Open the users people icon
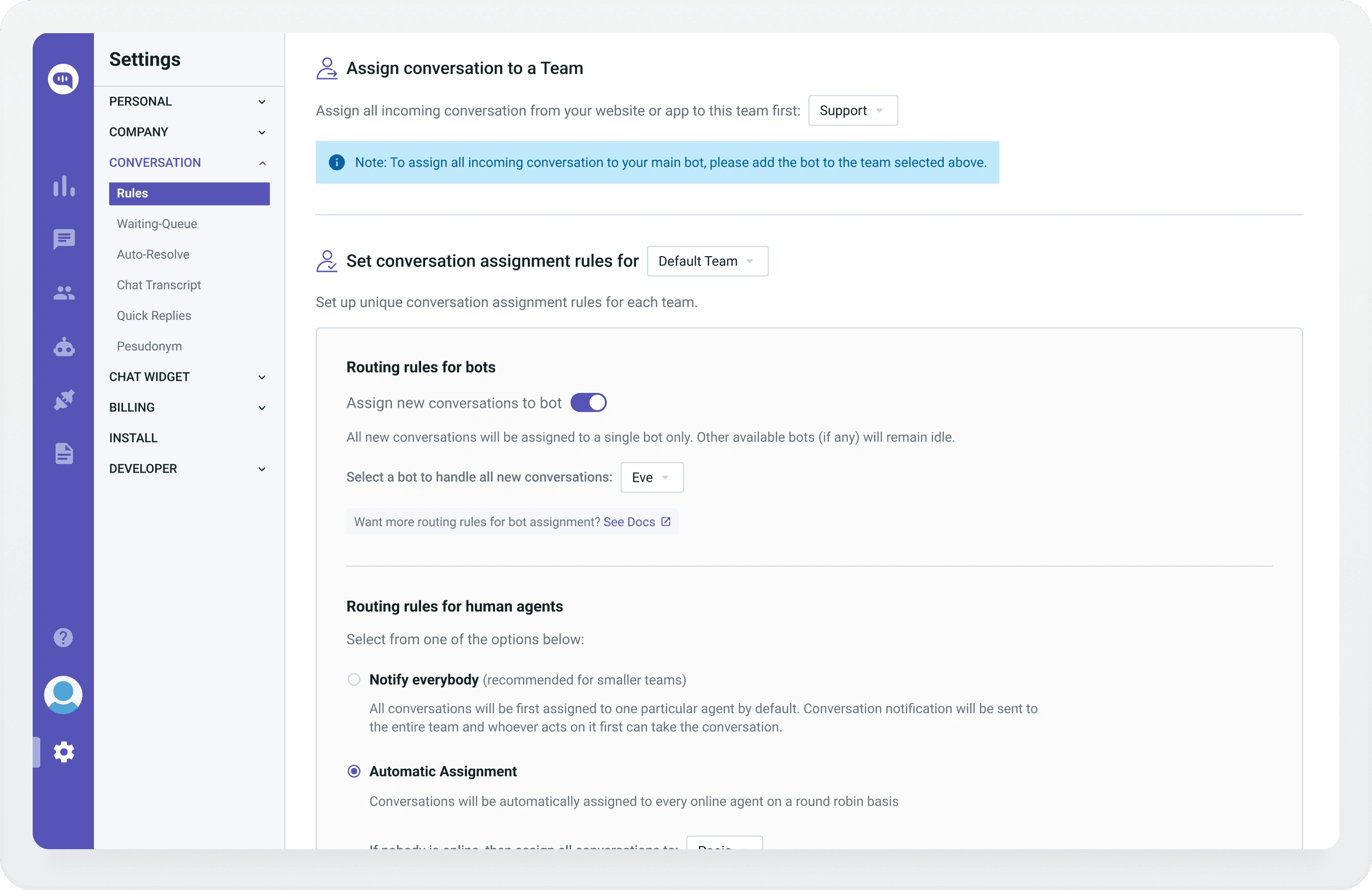Viewport: 1372px width, 890px height. (x=64, y=293)
